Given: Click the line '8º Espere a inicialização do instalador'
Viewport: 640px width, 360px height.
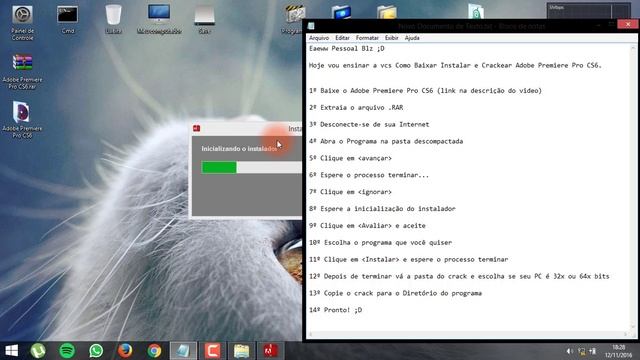Looking at the screenshot, I should (x=382, y=209).
